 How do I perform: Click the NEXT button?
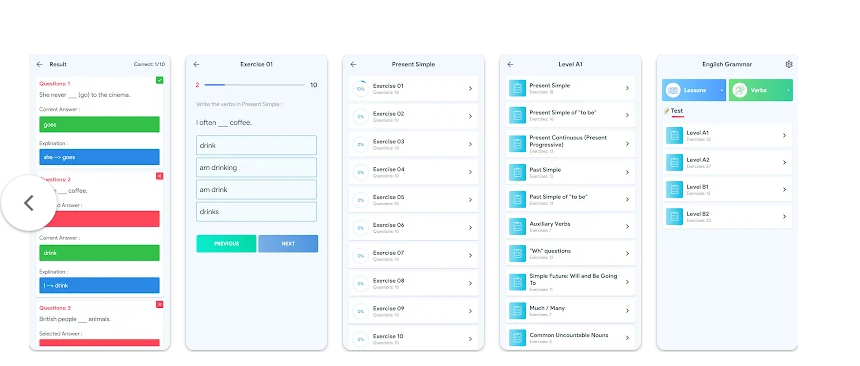[288, 244]
